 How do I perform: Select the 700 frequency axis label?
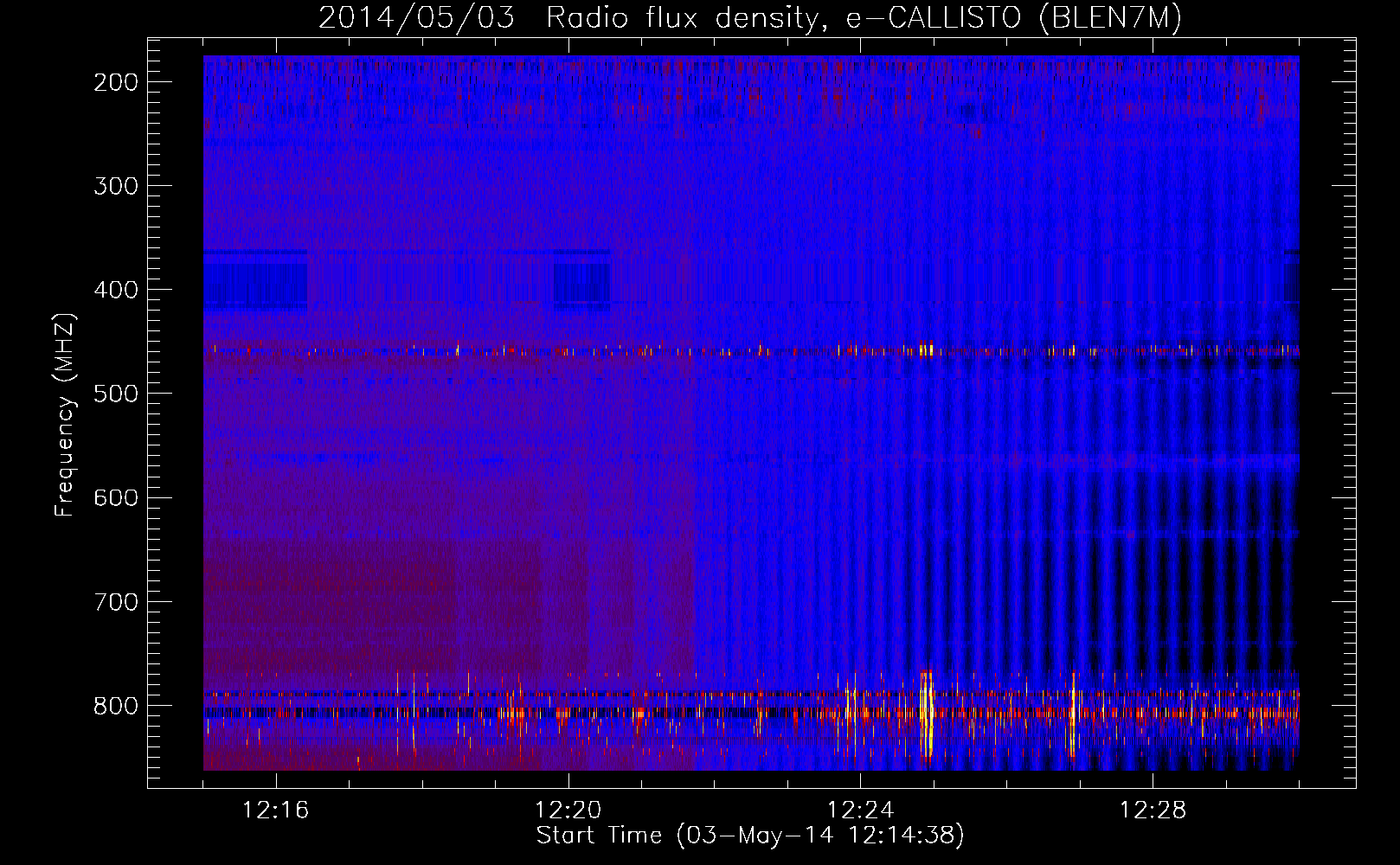[x=116, y=601]
